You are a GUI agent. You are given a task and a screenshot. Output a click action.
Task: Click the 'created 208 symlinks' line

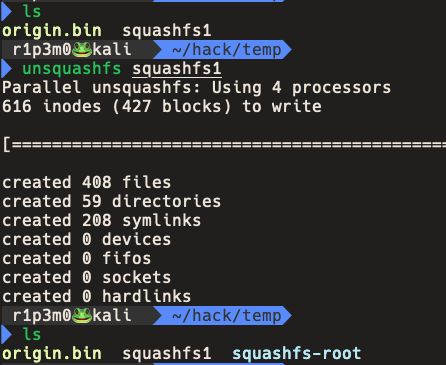(x=102, y=221)
